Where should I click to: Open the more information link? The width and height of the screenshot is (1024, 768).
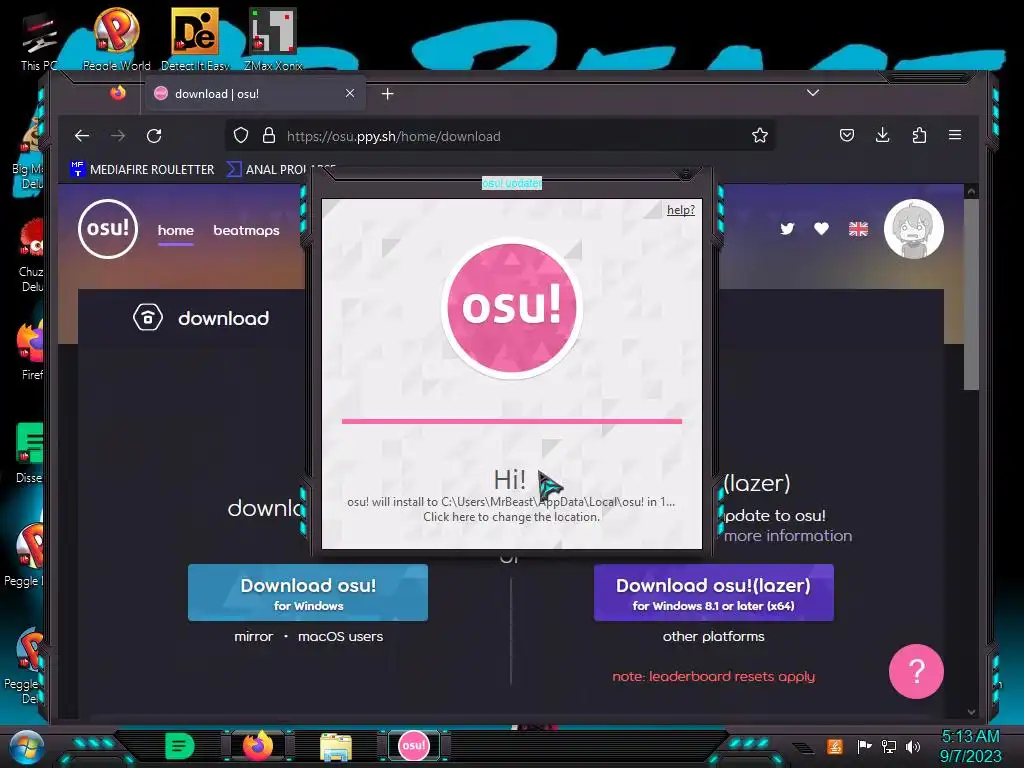point(788,536)
